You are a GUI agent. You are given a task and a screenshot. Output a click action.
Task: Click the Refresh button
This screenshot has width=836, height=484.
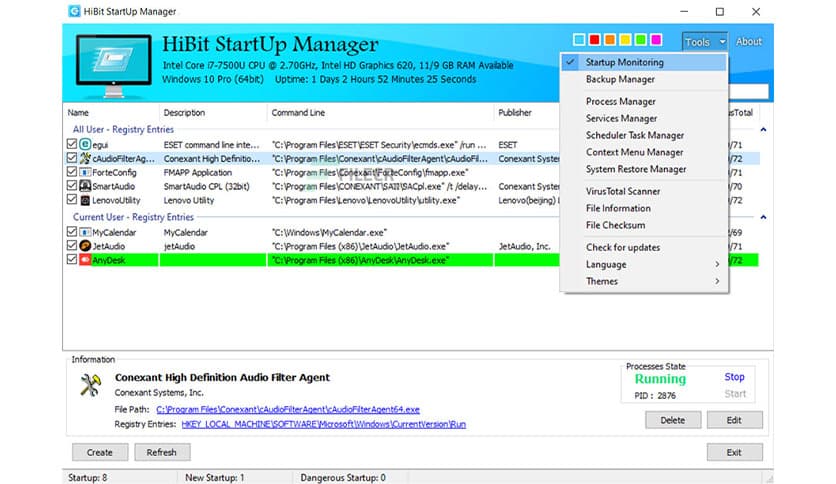(x=162, y=452)
